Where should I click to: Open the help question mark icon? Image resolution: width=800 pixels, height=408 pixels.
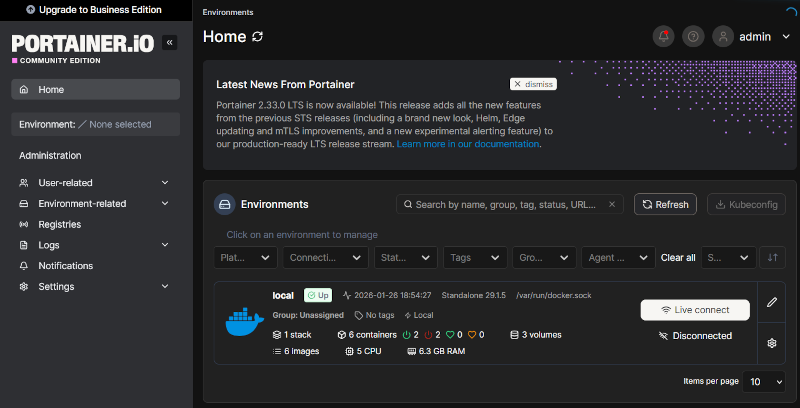693,37
